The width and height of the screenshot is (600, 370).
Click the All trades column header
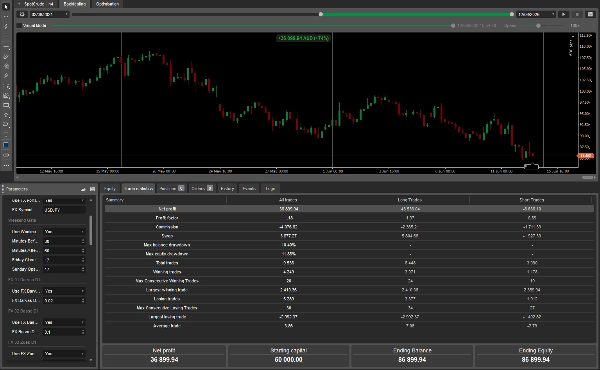coord(288,200)
